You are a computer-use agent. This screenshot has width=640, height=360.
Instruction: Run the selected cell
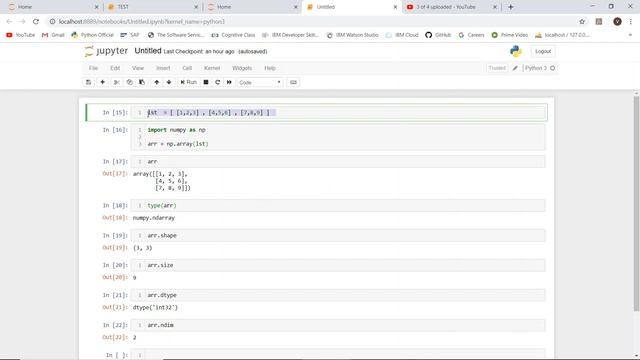click(x=189, y=82)
